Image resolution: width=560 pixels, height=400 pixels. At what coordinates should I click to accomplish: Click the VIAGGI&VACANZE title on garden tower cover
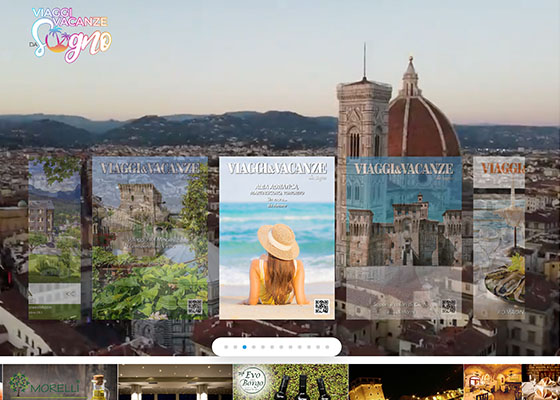click(x=150, y=168)
